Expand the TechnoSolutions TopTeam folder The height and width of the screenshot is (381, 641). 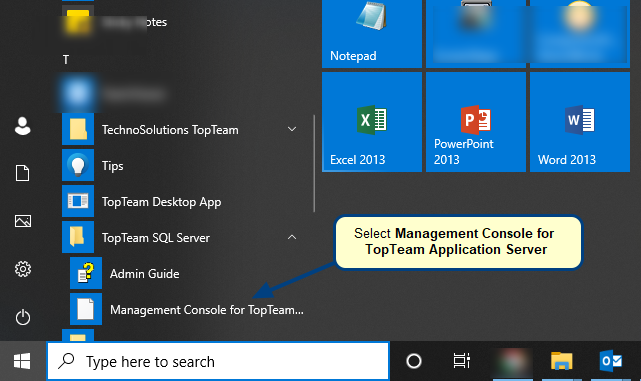tap(291, 130)
